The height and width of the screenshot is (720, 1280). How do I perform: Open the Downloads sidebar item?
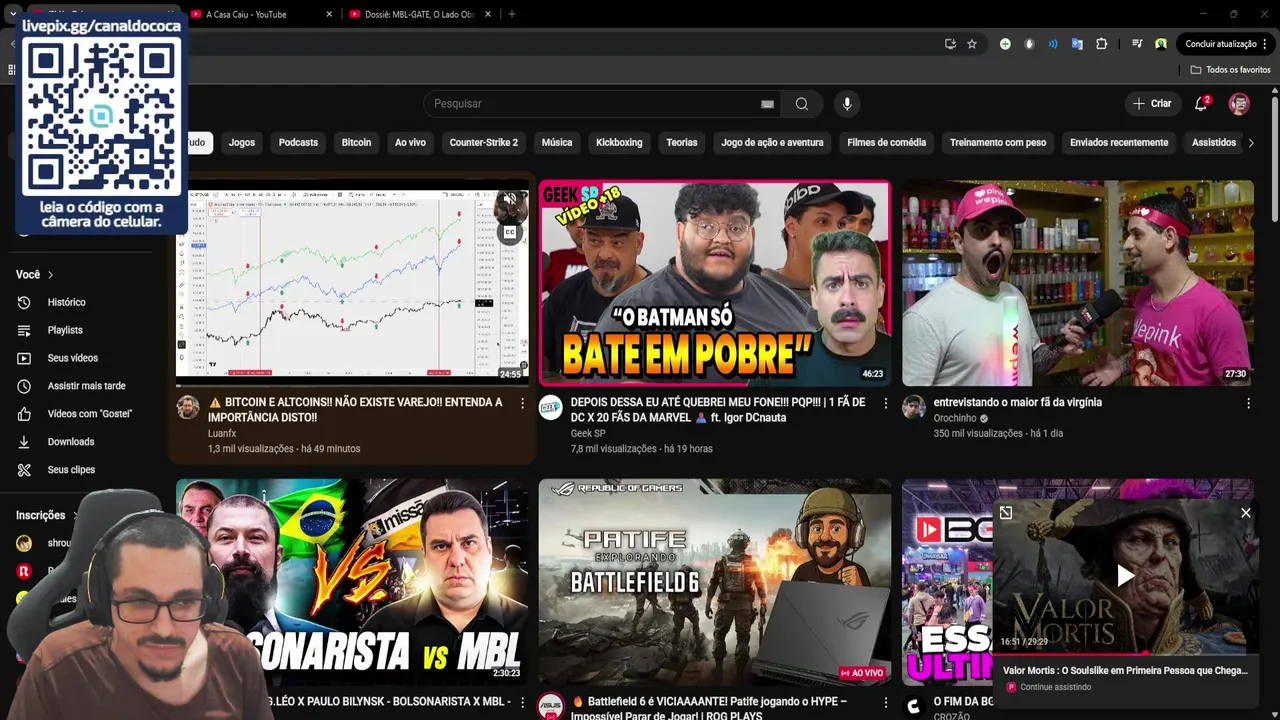tap(70, 442)
